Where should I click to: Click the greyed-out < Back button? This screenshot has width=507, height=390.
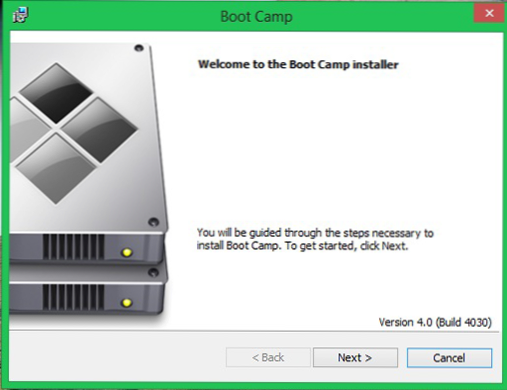(x=268, y=358)
